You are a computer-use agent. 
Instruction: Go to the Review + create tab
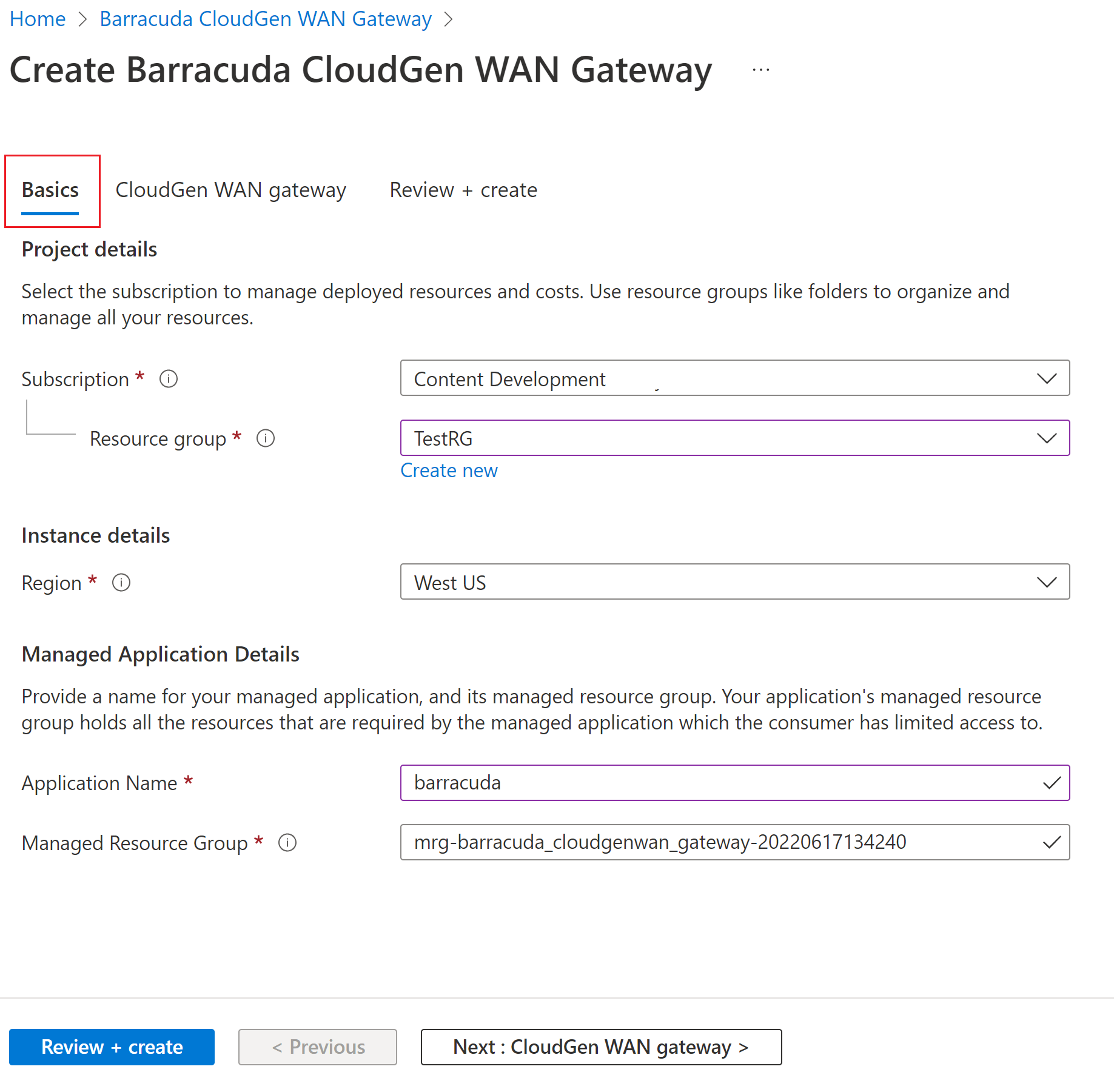463,190
